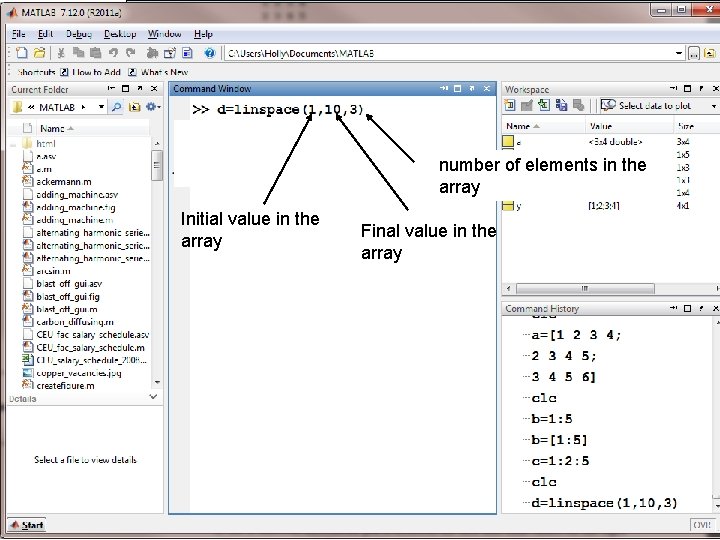The height and width of the screenshot is (540, 720).
Task: Select file carbon_diffusing.m
Action: [x=74, y=322]
